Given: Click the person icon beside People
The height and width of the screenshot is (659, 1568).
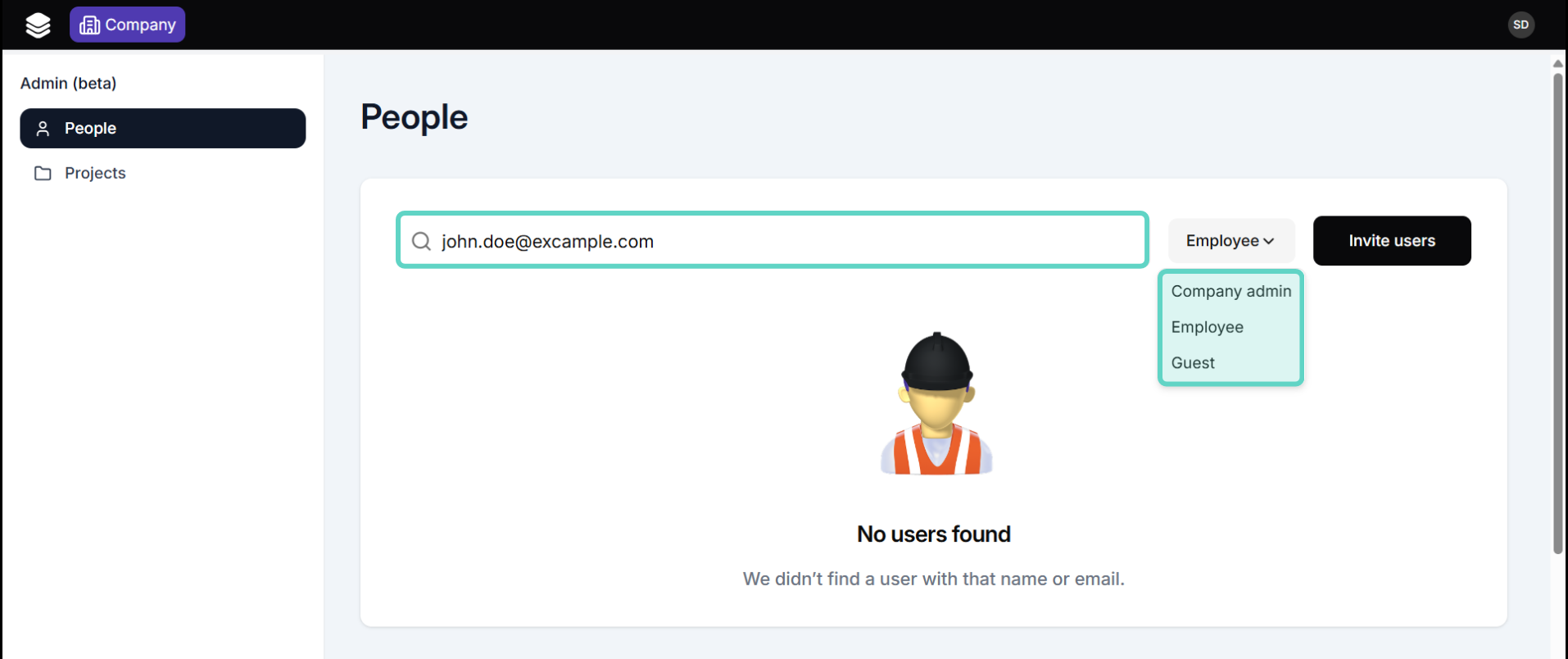Looking at the screenshot, I should pos(43,129).
